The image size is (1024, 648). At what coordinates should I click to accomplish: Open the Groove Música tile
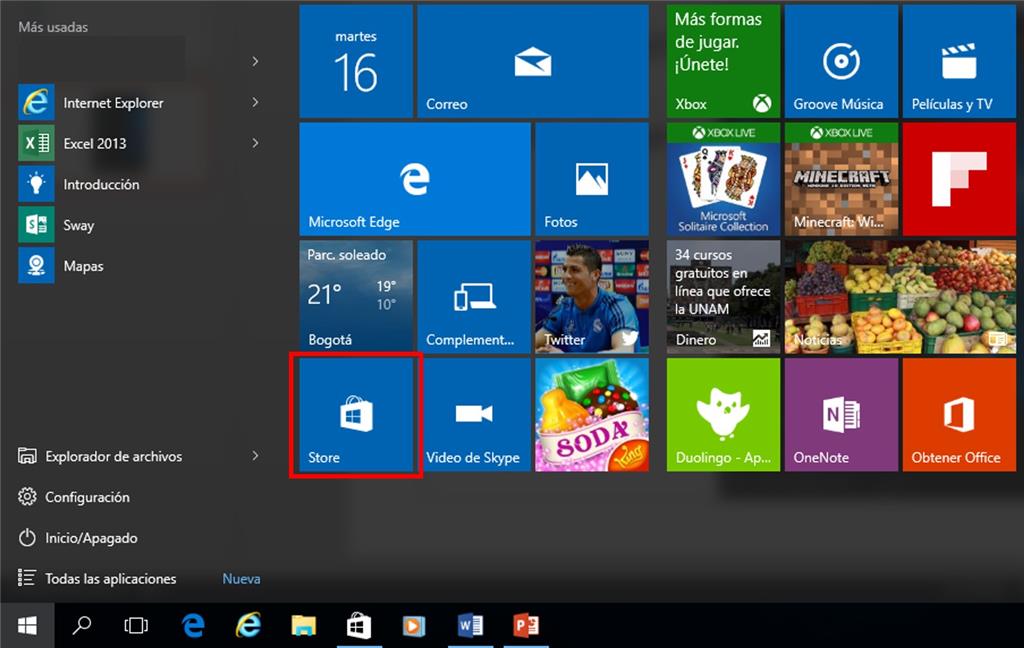(x=841, y=61)
